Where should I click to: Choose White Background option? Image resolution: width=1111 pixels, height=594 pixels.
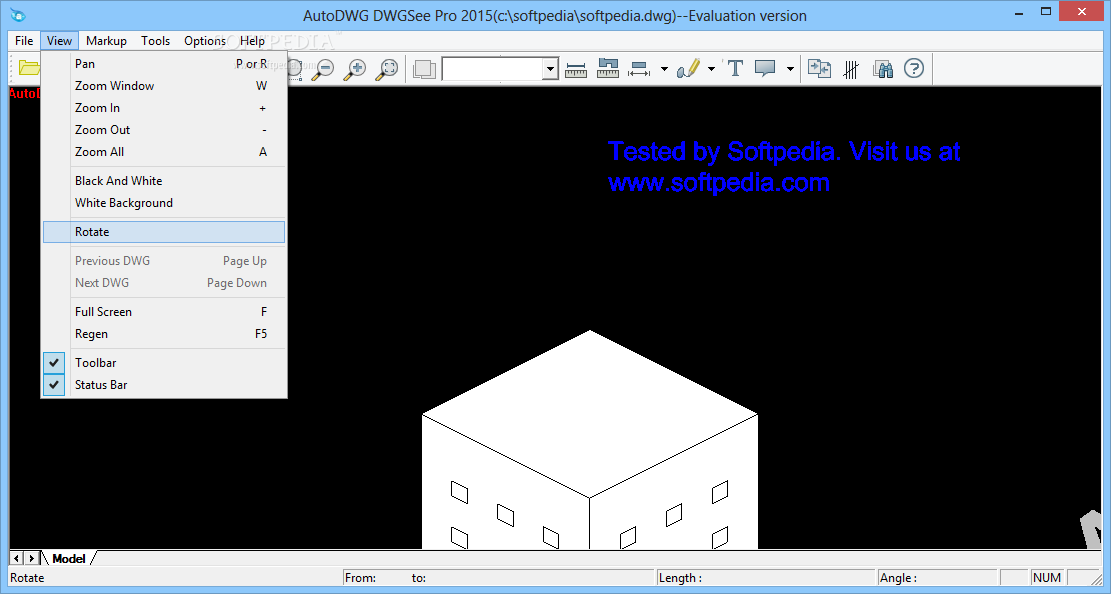[x=164, y=203]
